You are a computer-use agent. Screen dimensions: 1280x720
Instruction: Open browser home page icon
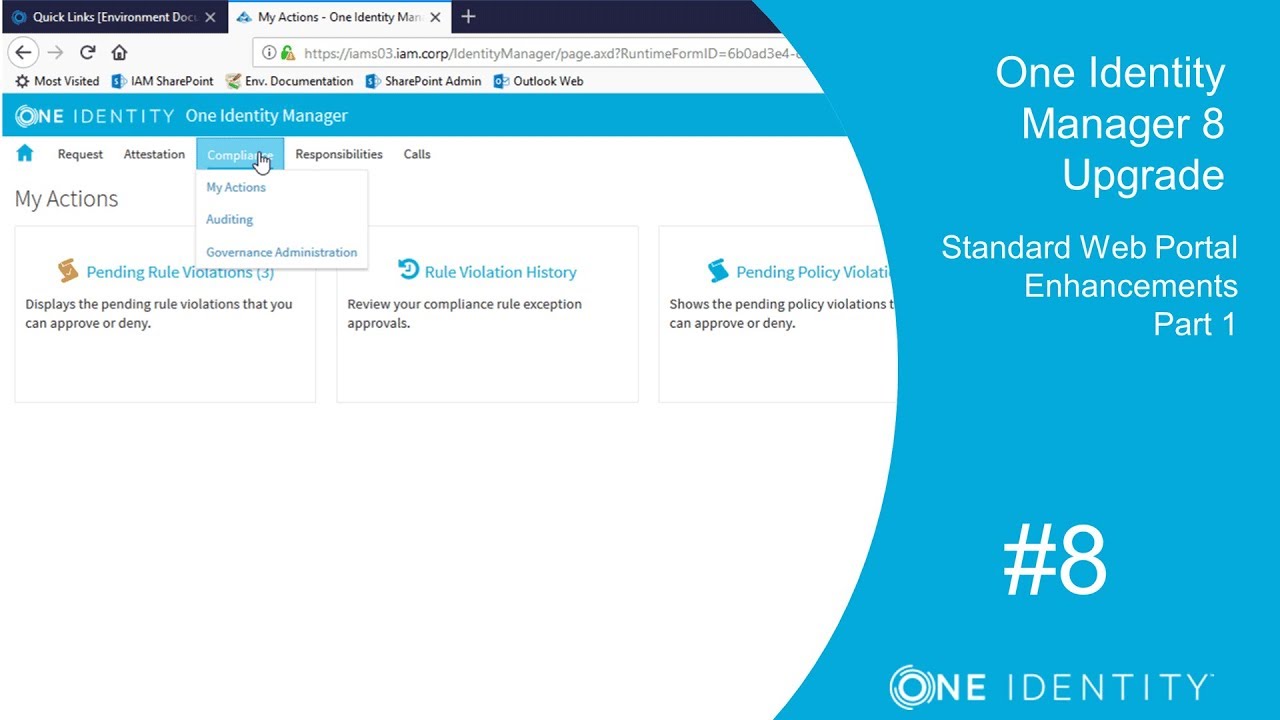click(x=119, y=53)
